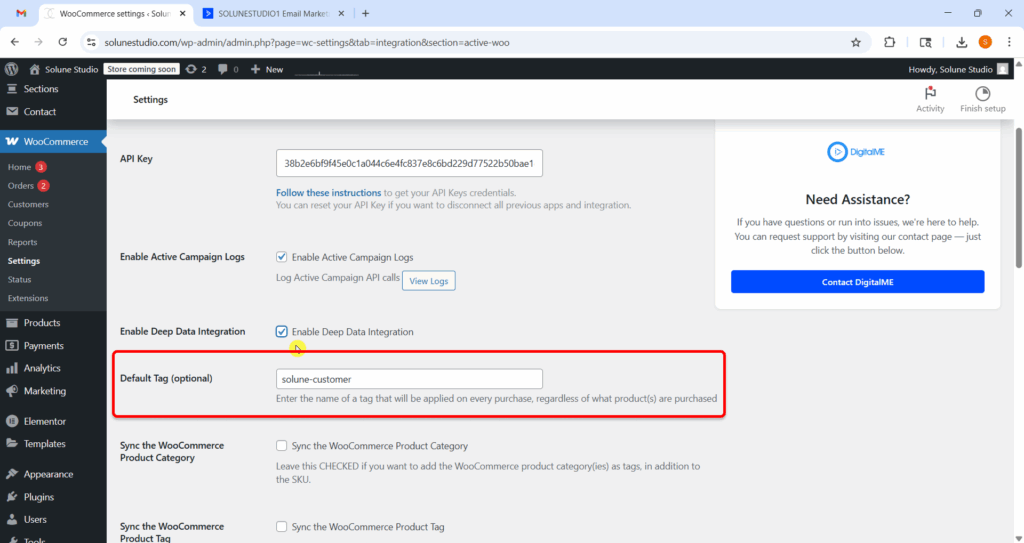Open WooCommerce Settings submenu item
This screenshot has width=1024, height=543.
coord(24,261)
